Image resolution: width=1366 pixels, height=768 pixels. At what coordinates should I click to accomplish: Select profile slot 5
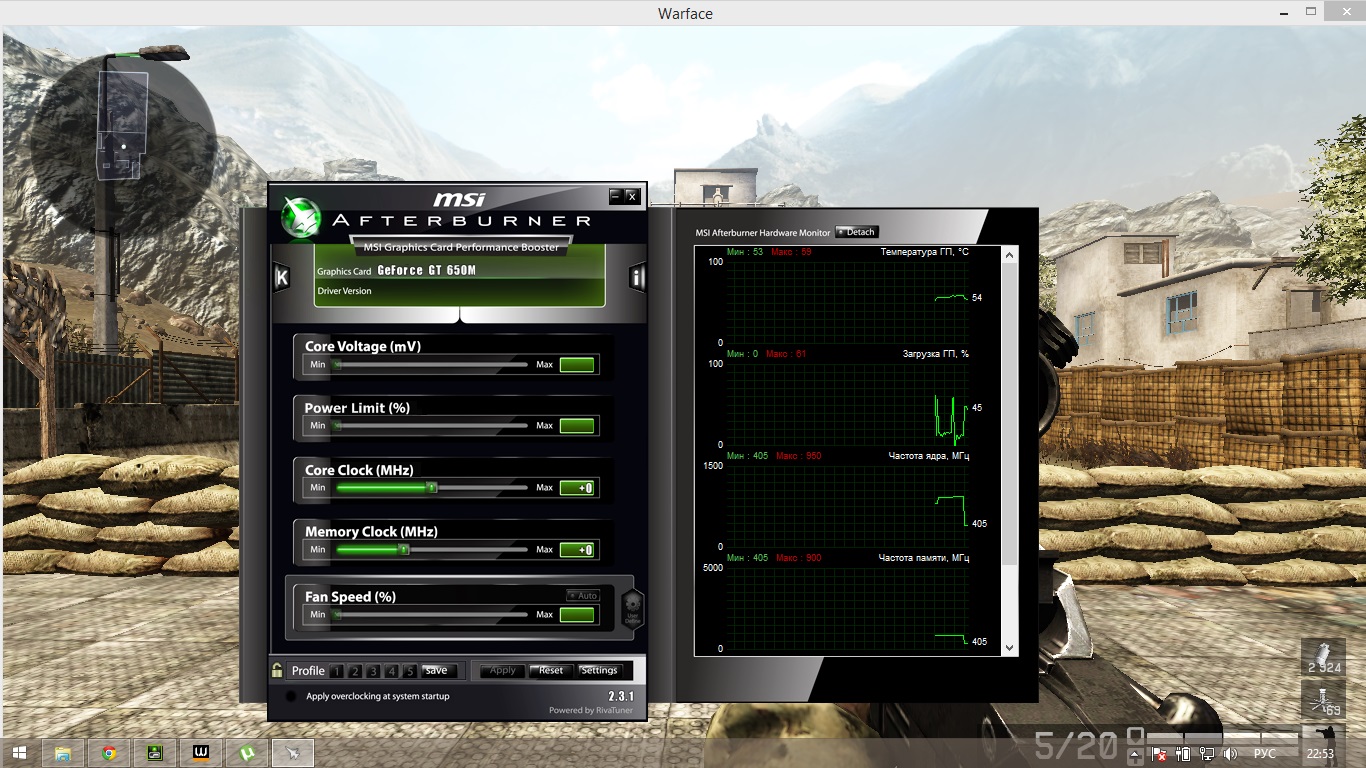point(409,671)
